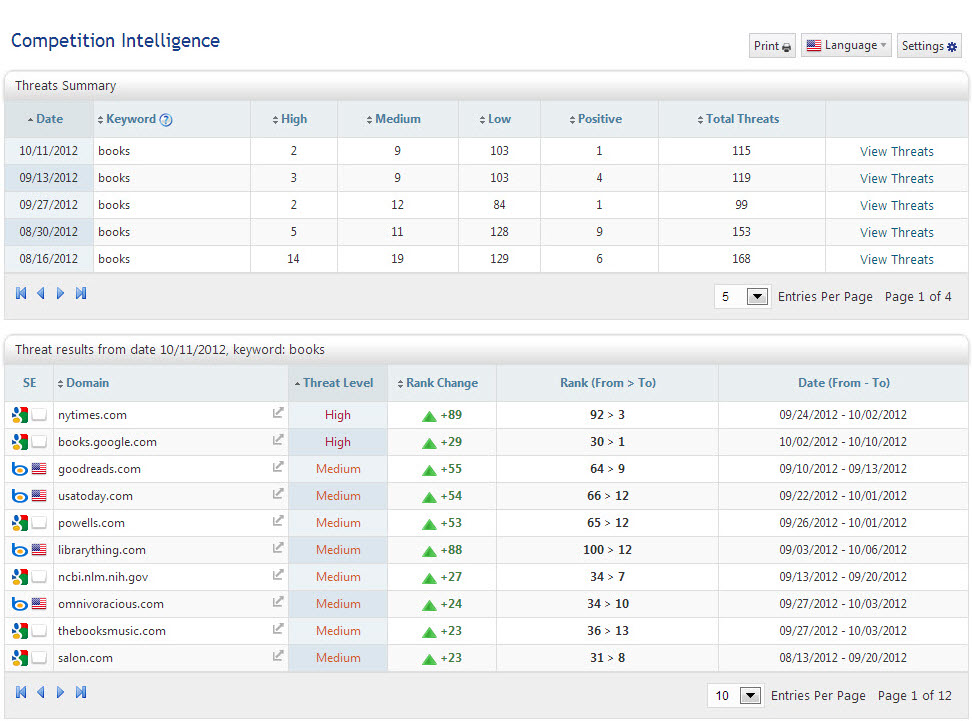
Task: Open external link icon for nytimes.com
Action: pyautogui.click(x=278, y=413)
